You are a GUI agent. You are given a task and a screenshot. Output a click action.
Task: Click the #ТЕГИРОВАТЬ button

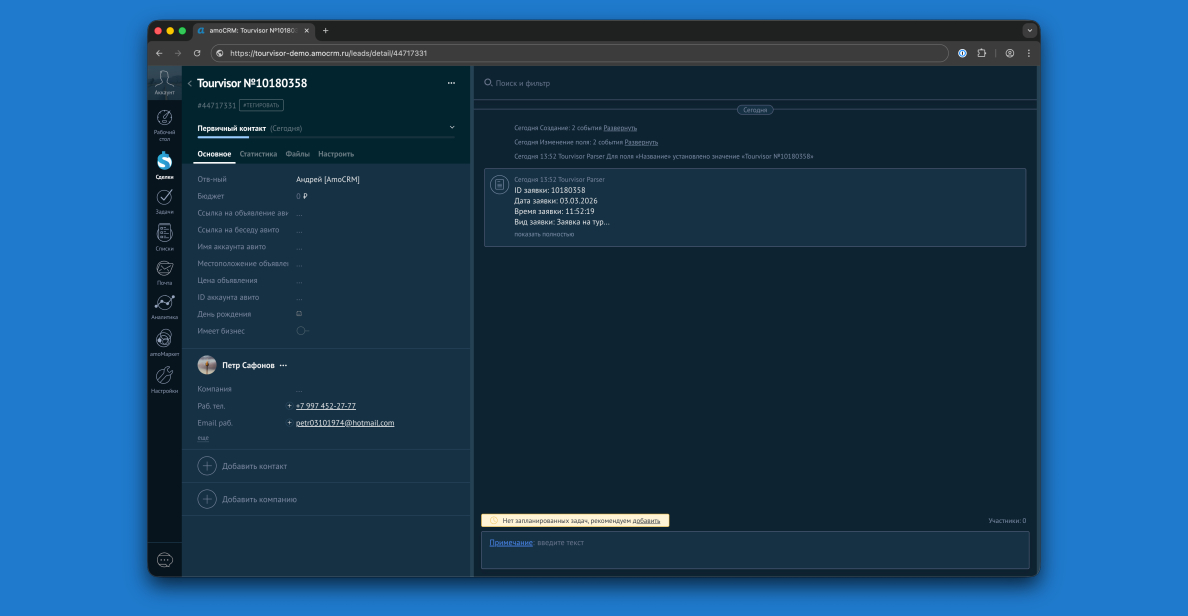coord(263,104)
